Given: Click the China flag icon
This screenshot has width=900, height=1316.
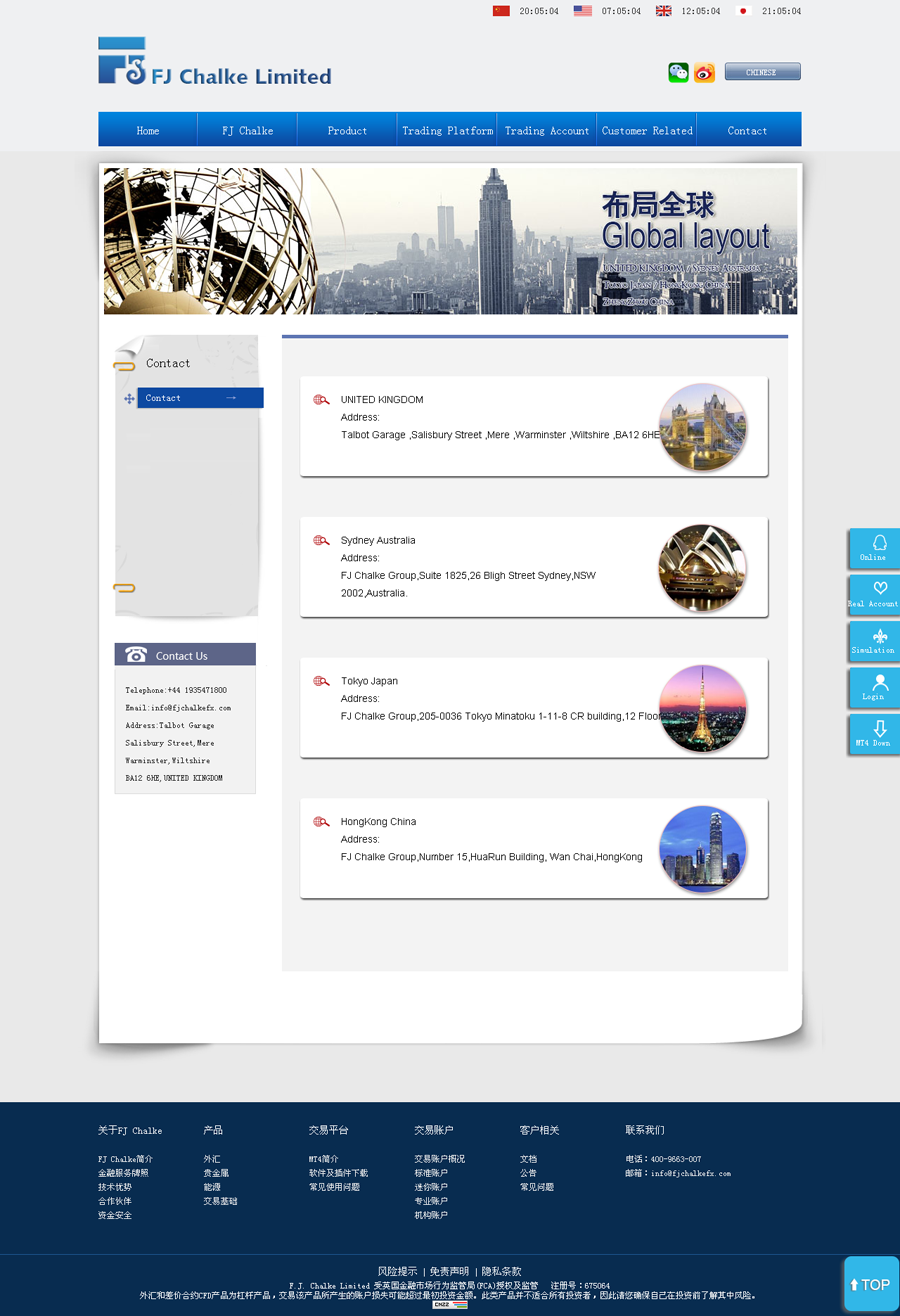Looking at the screenshot, I should click(x=501, y=11).
